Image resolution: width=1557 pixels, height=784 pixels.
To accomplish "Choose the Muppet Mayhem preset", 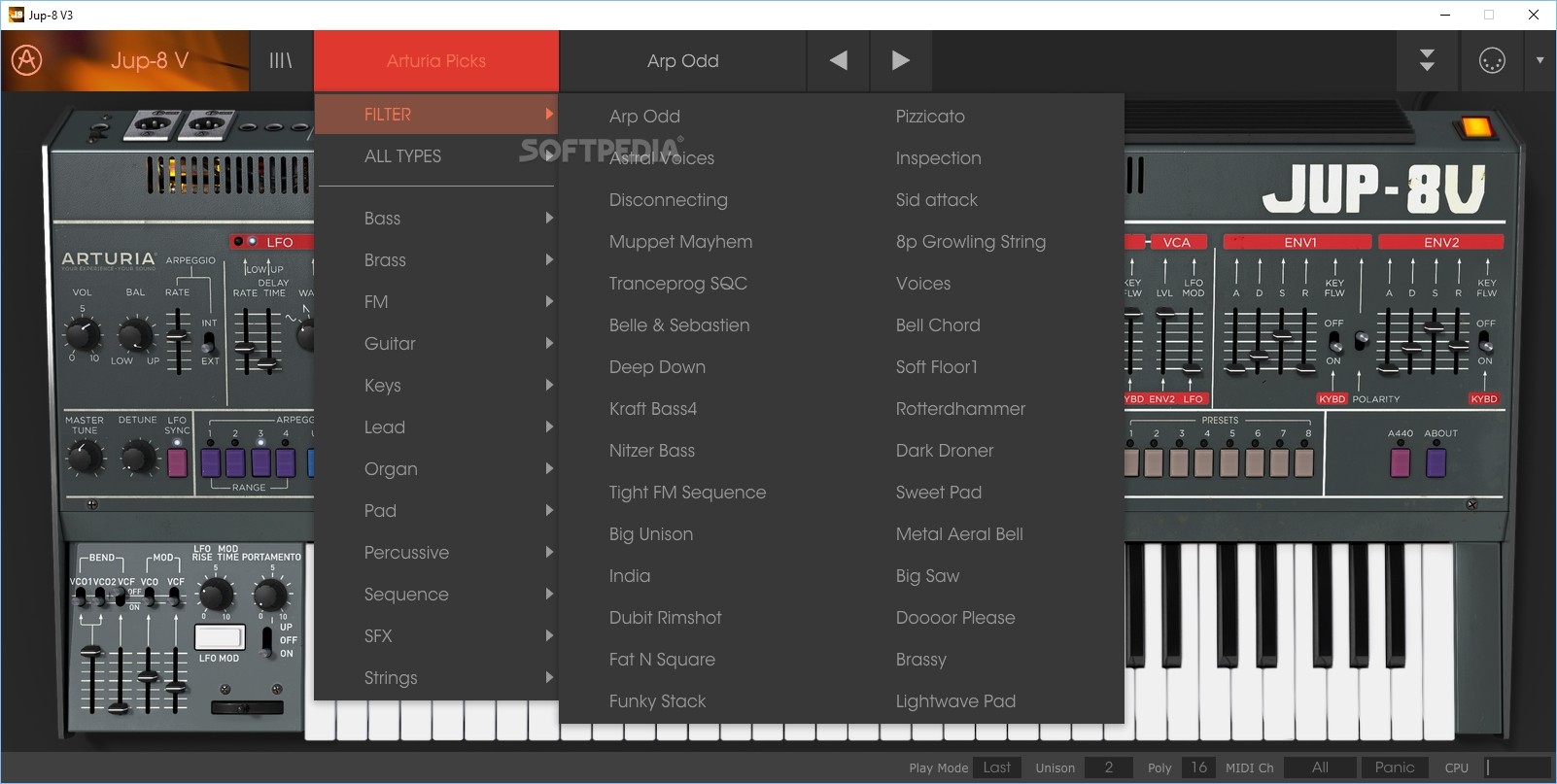I will [x=680, y=241].
